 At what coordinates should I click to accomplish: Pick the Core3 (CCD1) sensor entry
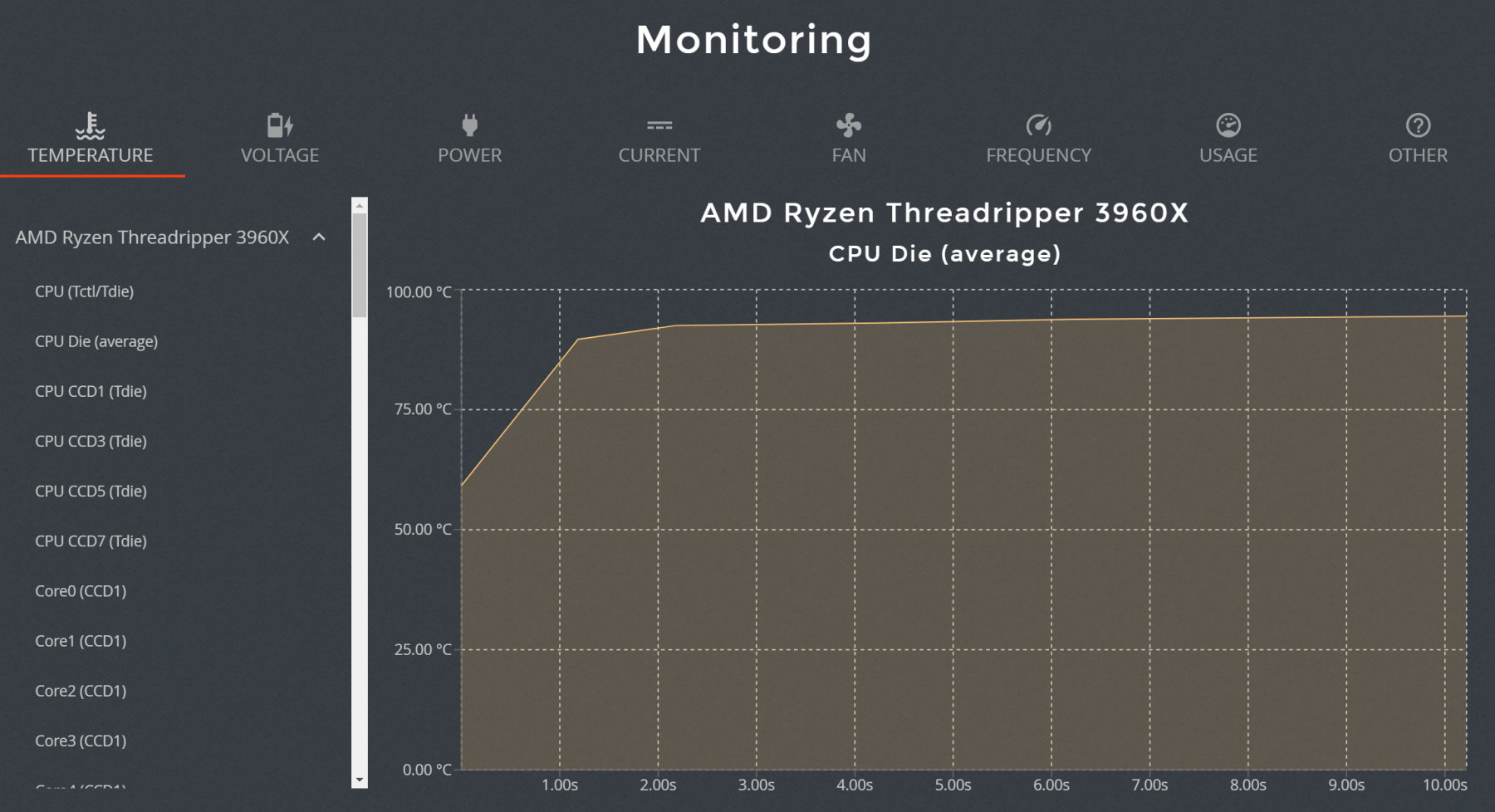click(81, 741)
